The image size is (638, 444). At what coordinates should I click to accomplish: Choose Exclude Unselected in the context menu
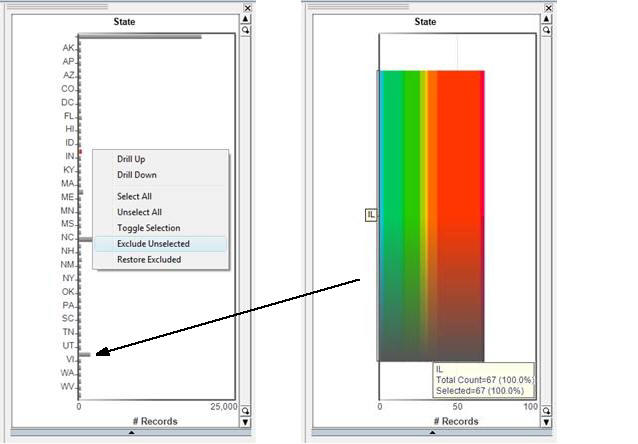[160, 244]
